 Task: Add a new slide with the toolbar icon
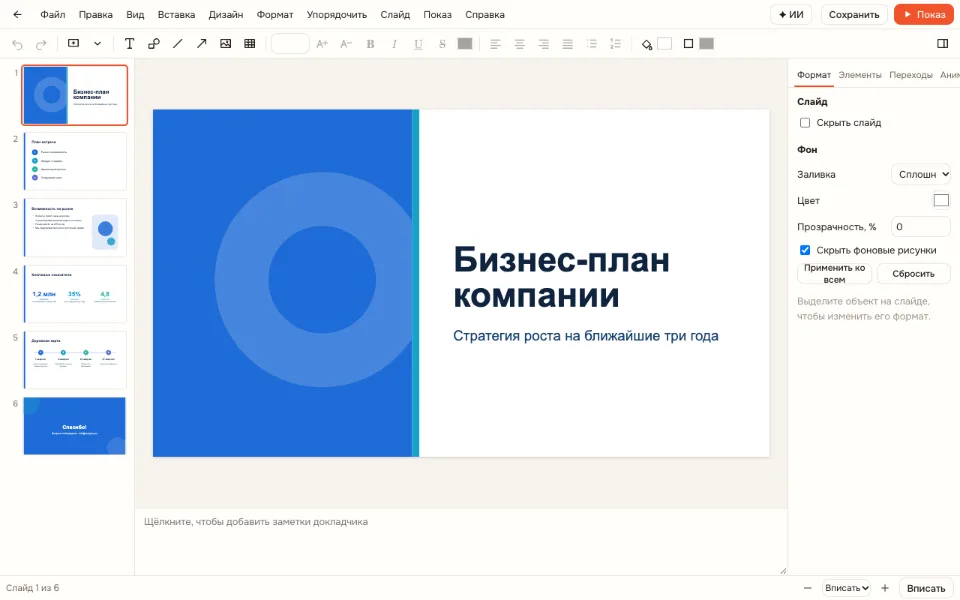[73, 43]
